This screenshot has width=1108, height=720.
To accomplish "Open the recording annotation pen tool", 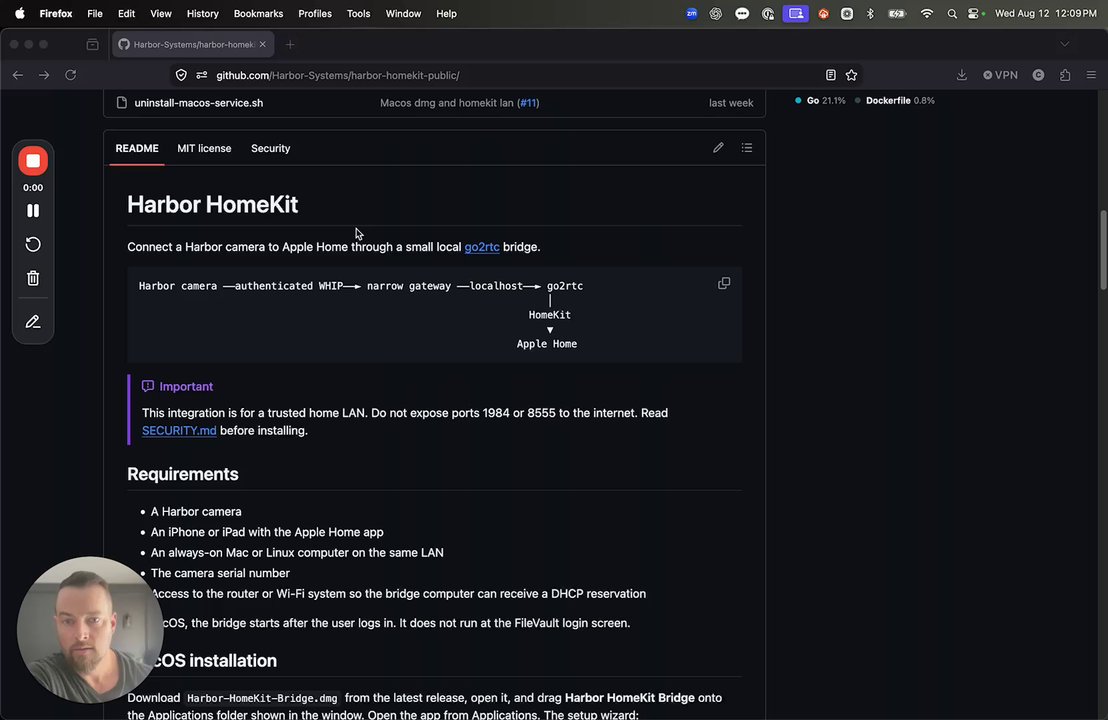I will click(33, 322).
